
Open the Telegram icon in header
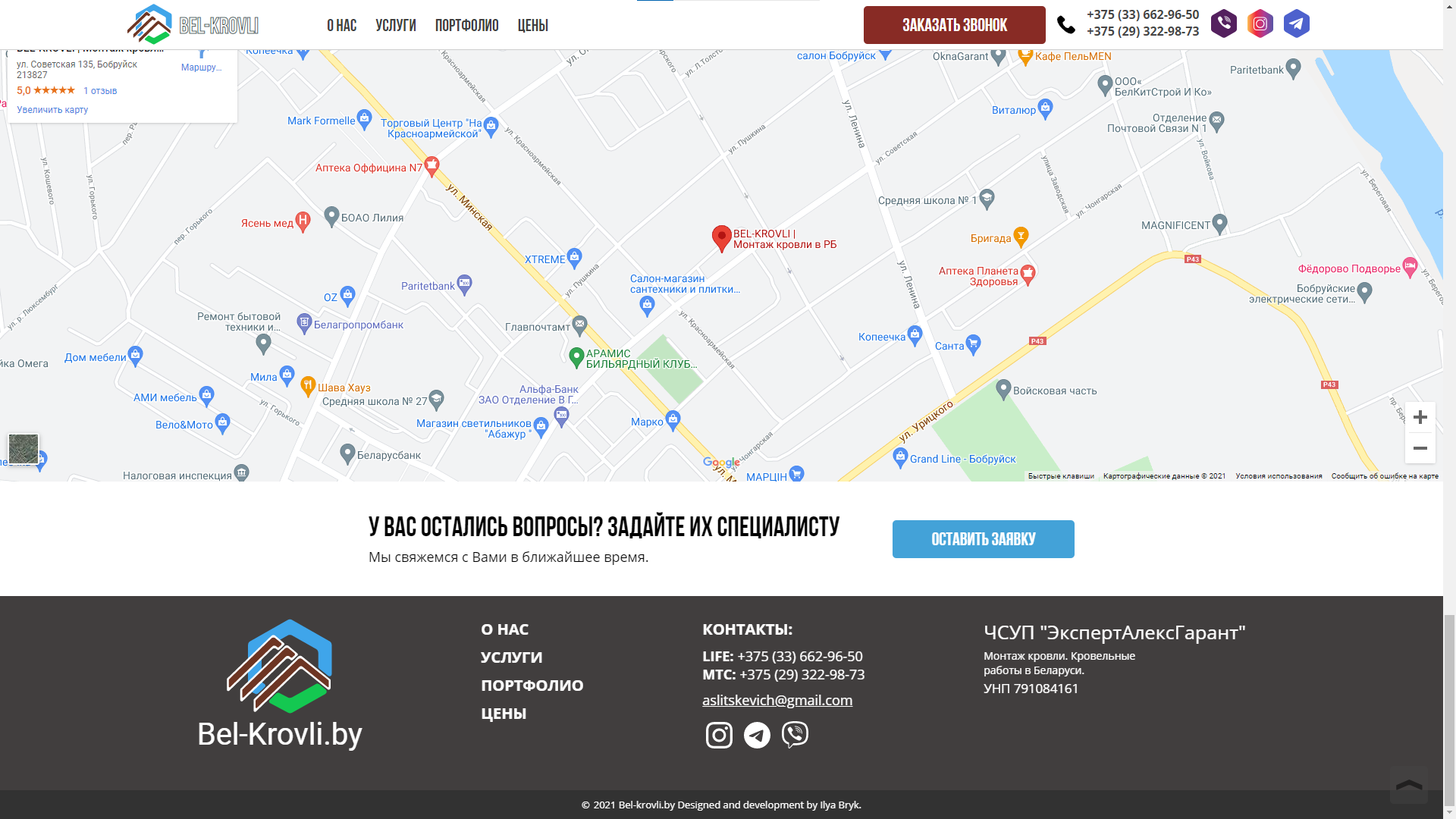(1297, 24)
